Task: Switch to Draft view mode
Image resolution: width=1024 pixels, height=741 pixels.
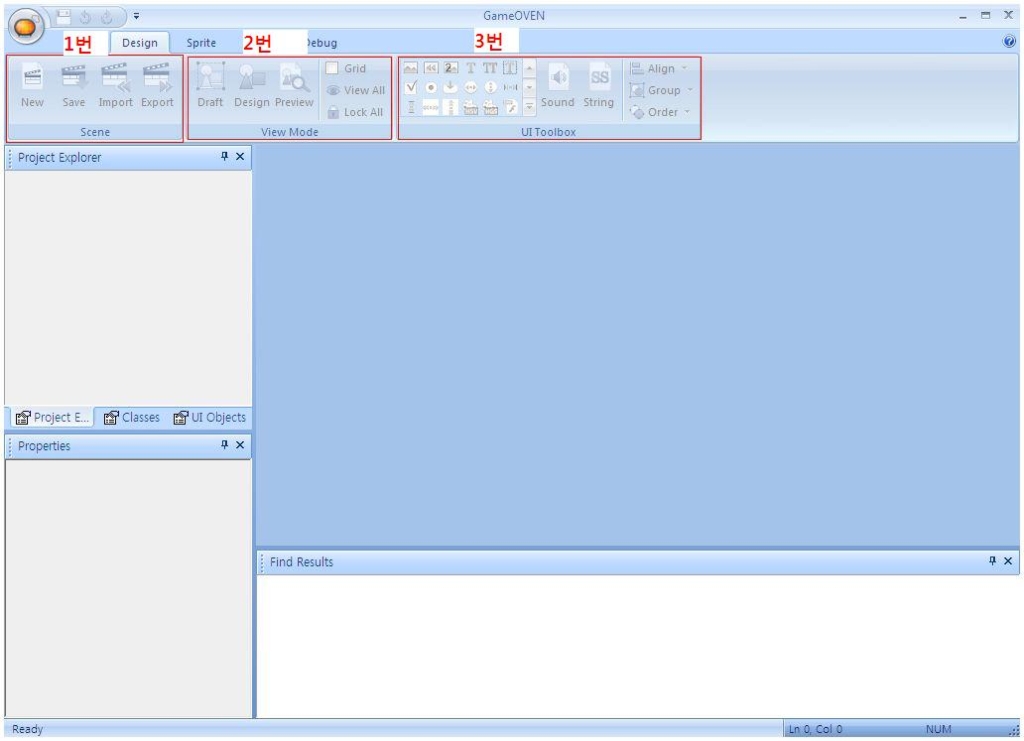Action: point(210,85)
